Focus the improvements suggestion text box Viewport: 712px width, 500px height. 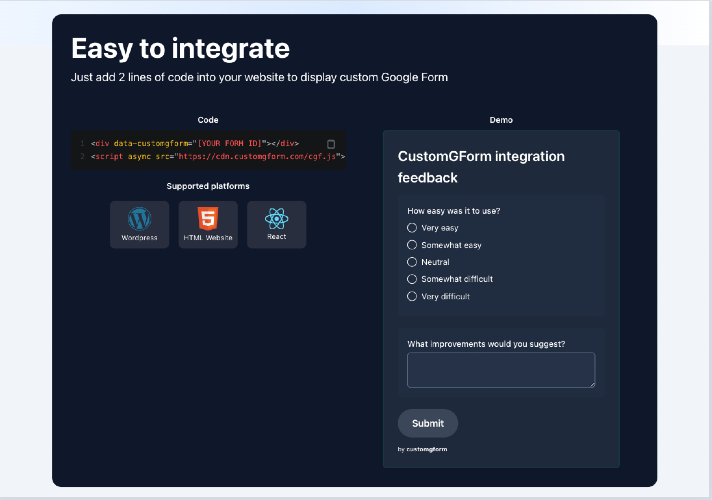coord(501,370)
